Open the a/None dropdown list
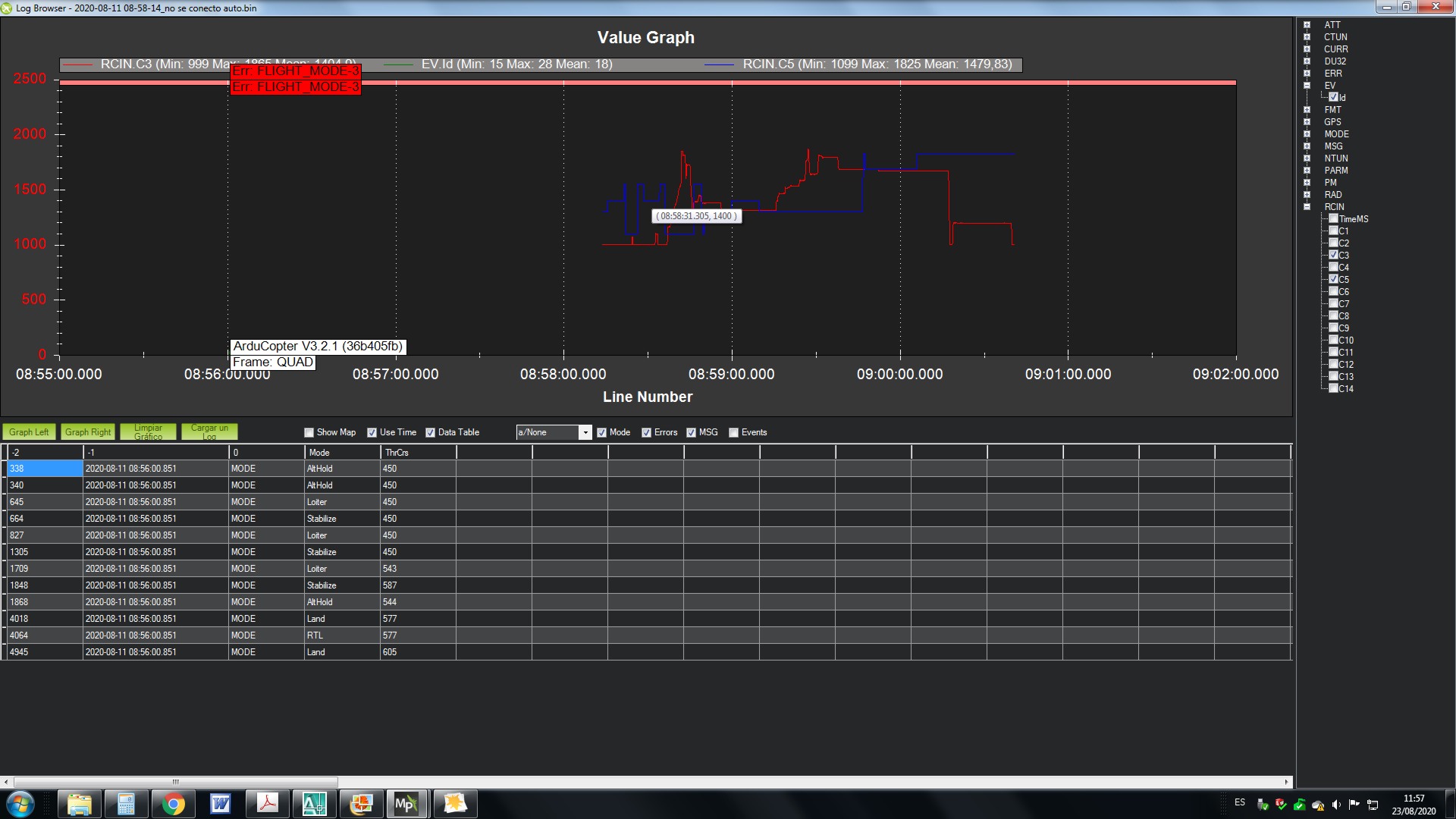Viewport: 1456px width, 819px height. 585,432
